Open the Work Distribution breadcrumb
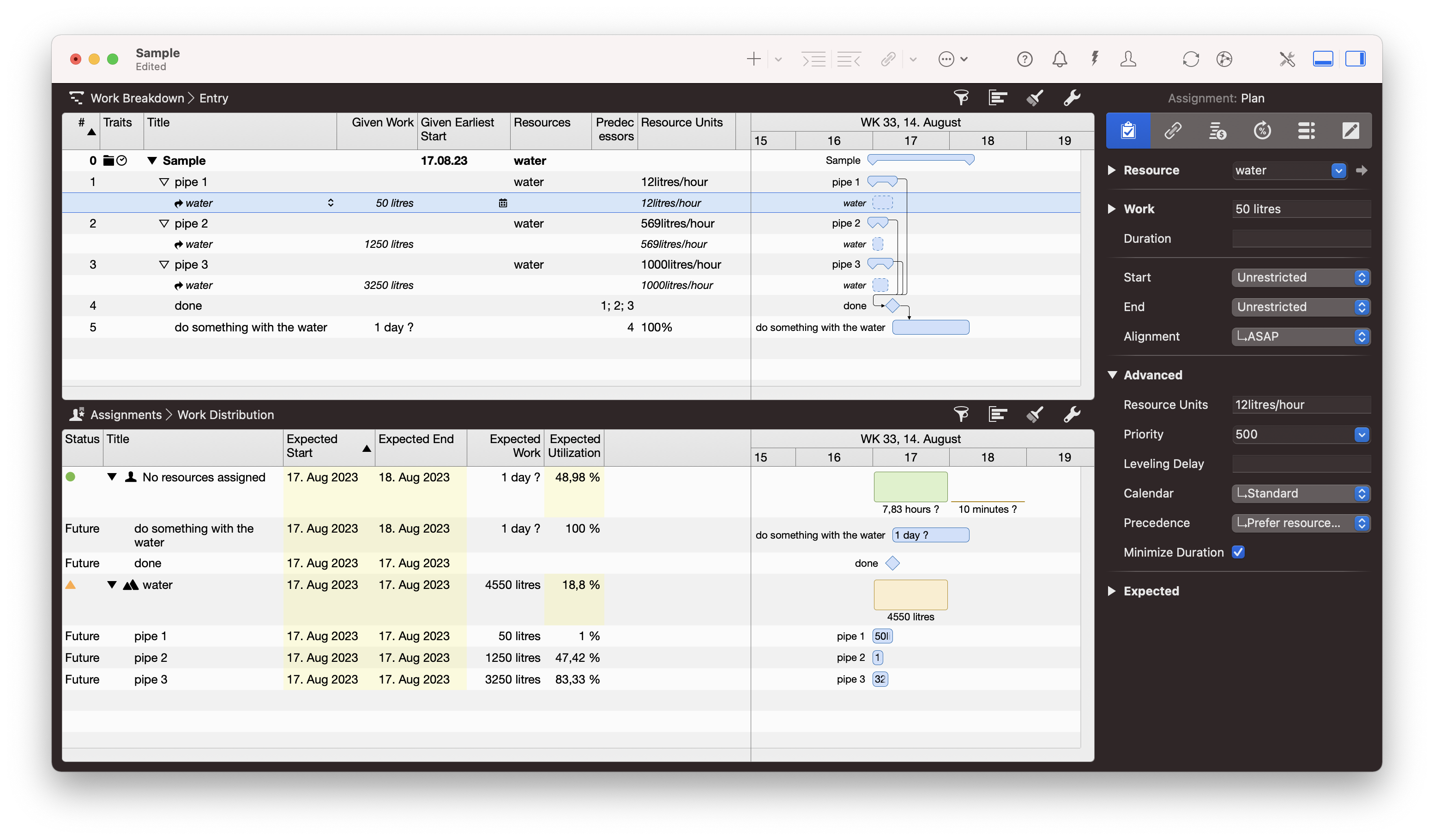This screenshot has width=1434, height=840. pyautogui.click(x=226, y=414)
